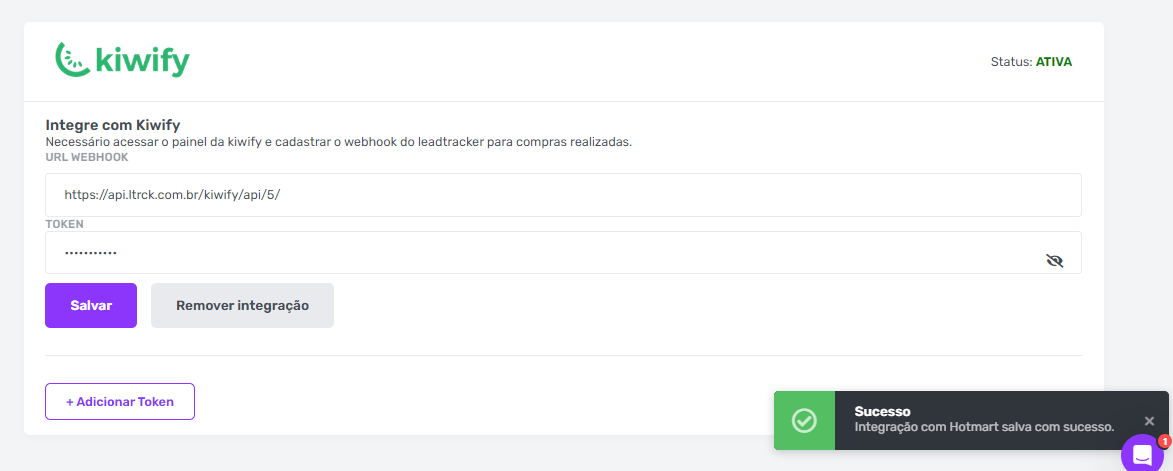
Task: Toggle token visibility eye icon
Action: [1055, 261]
